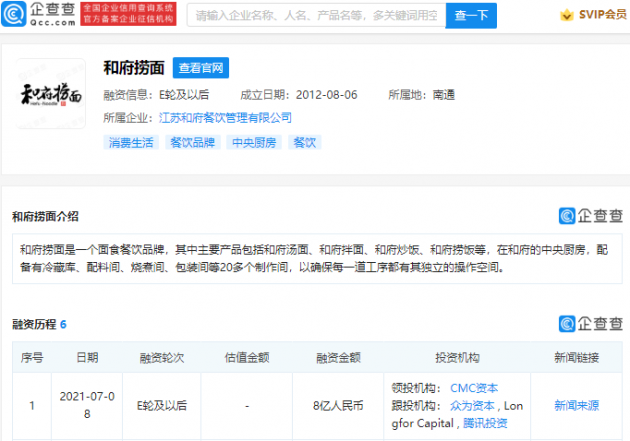Click the 所属地: 南通 text

421,95
